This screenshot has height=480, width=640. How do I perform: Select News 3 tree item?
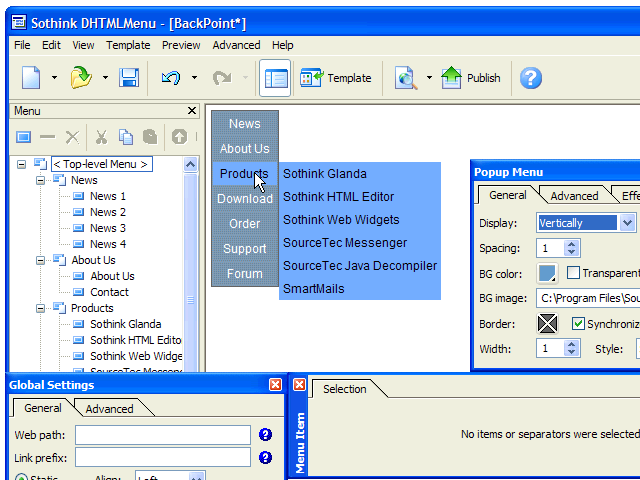pyautogui.click(x=108, y=228)
